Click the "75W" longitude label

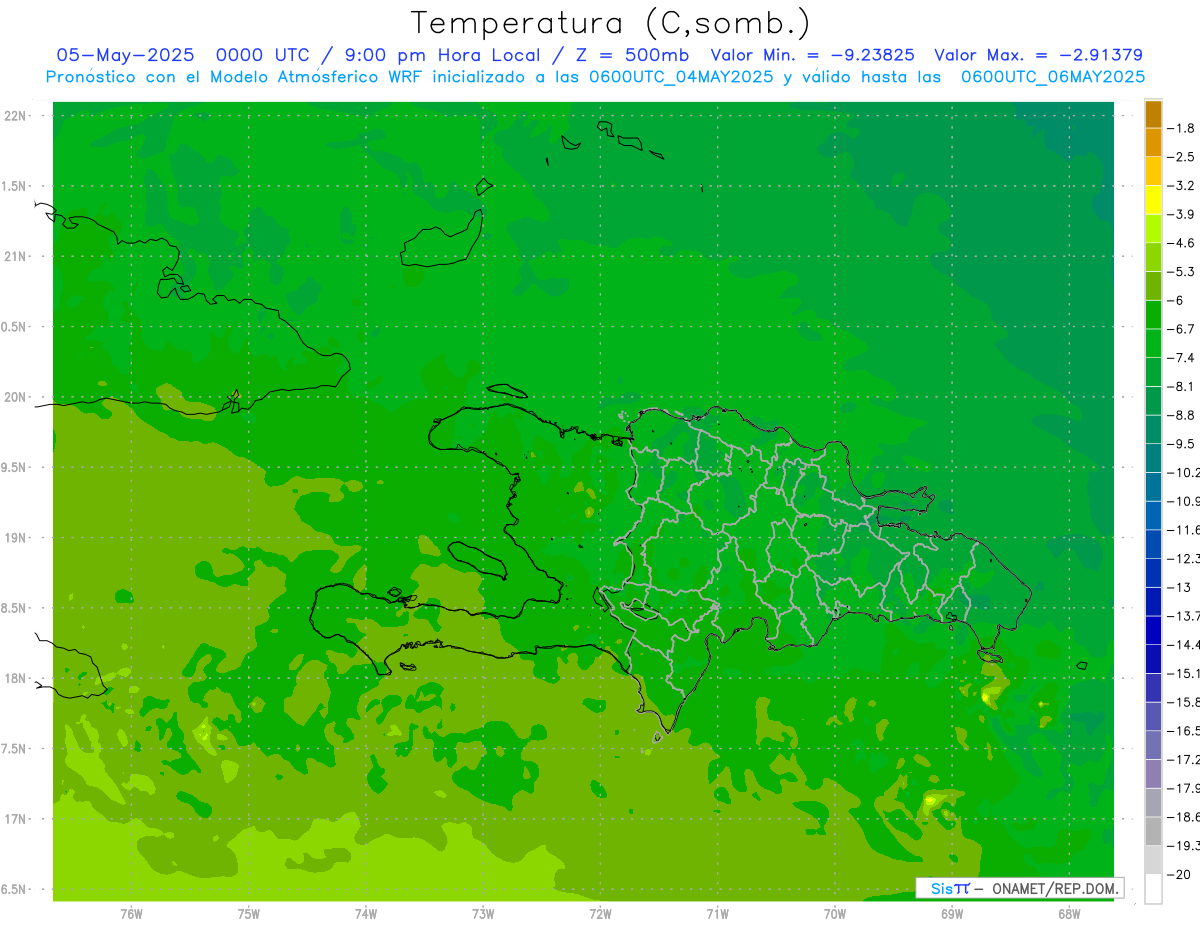[249, 914]
